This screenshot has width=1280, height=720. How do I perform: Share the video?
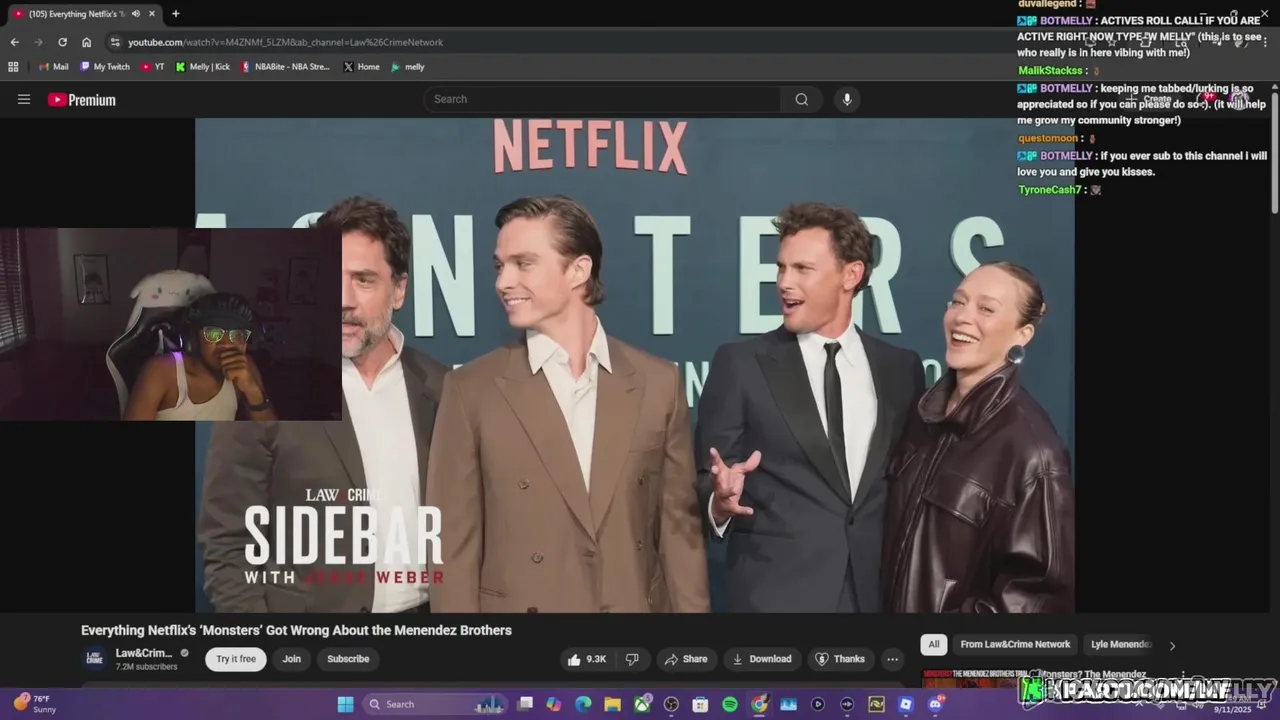[686, 659]
